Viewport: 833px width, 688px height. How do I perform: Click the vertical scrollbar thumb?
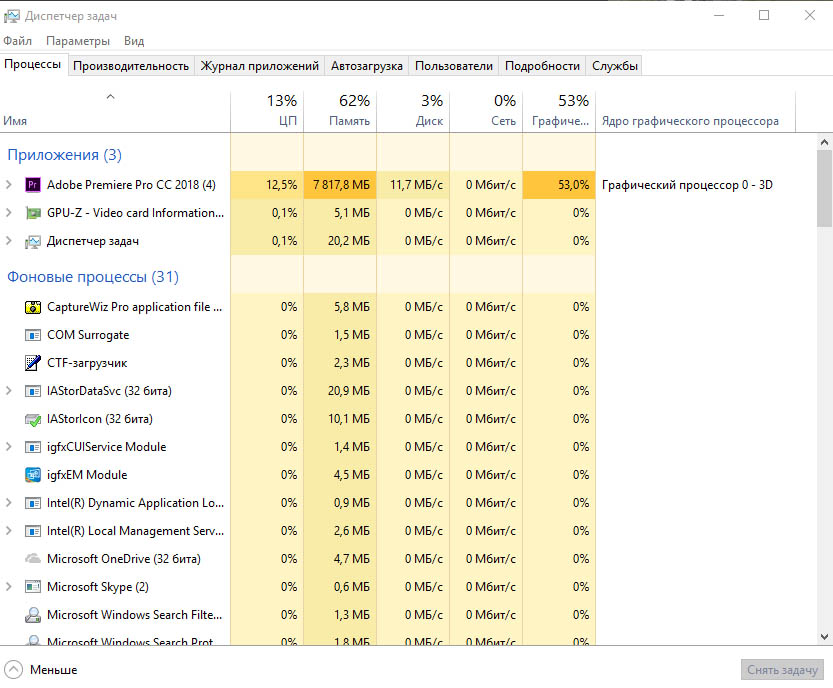(x=824, y=189)
